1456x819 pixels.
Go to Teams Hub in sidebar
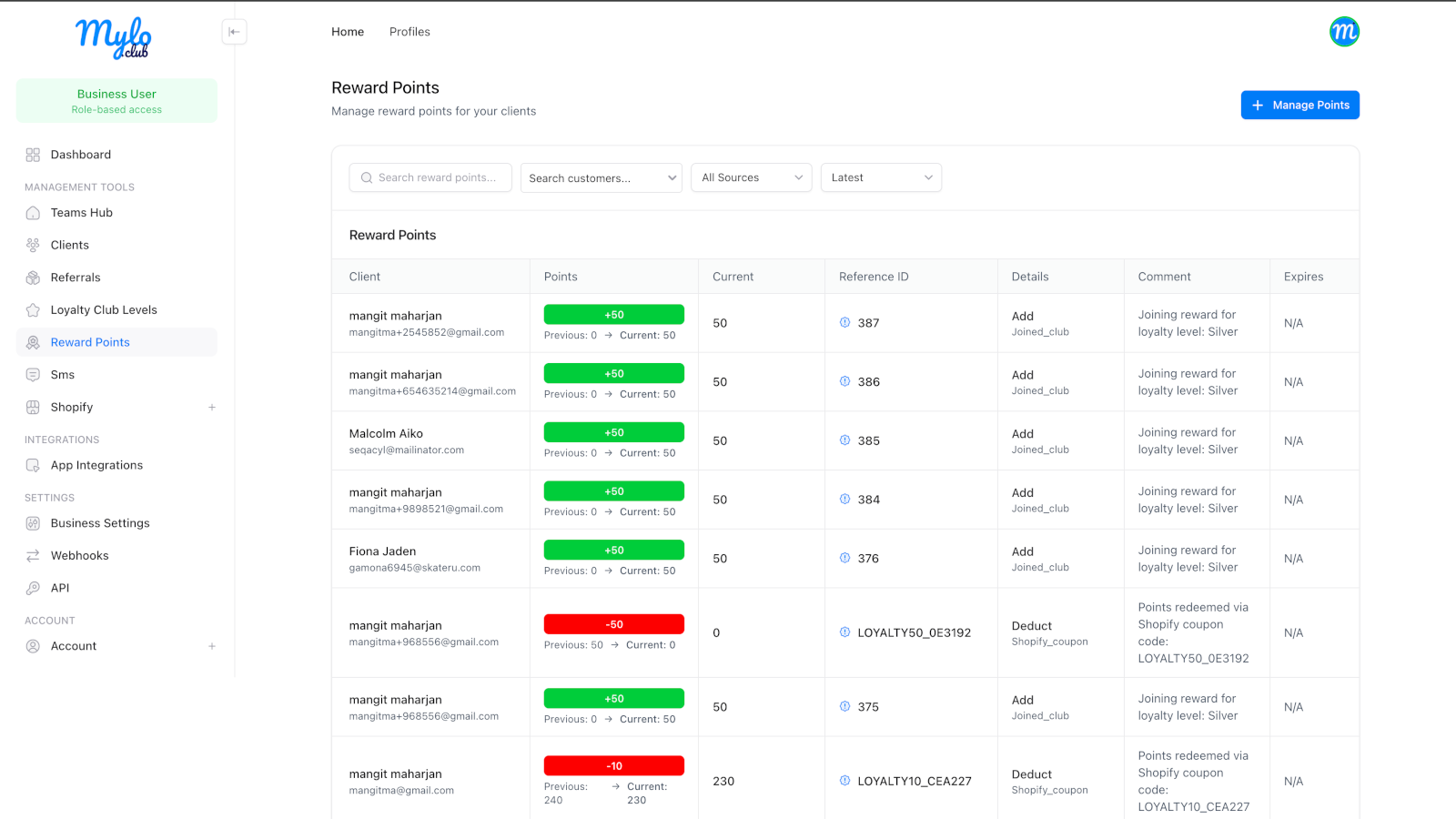(x=81, y=213)
